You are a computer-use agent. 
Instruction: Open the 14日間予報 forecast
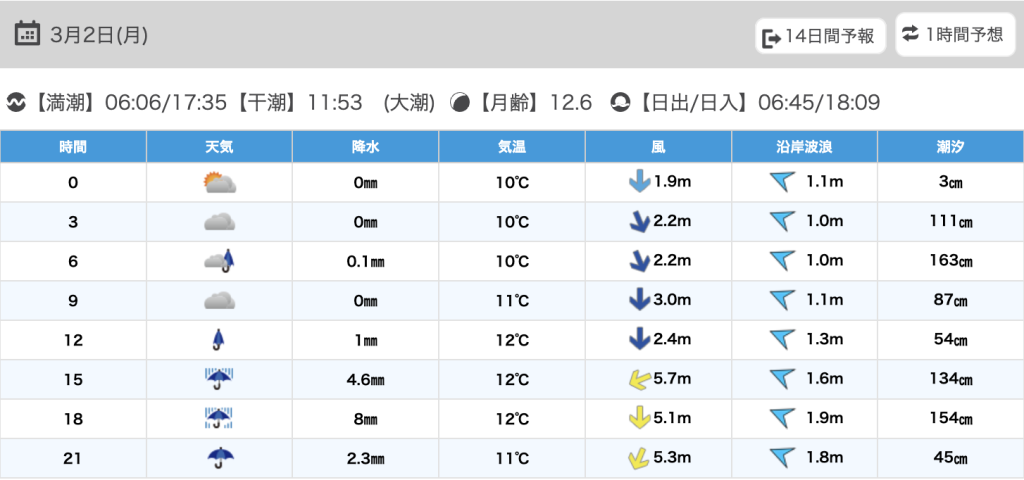(x=820, y=37)
